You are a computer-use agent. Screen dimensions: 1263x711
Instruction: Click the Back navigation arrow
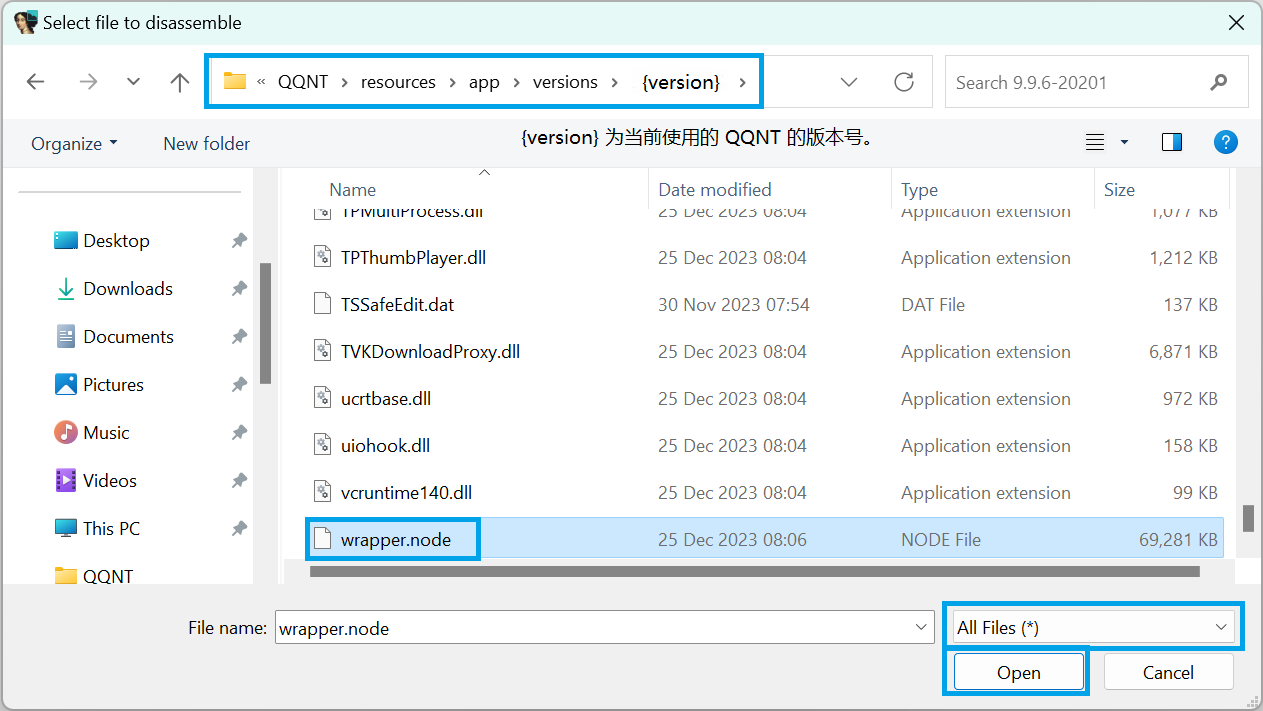[36, 82]
